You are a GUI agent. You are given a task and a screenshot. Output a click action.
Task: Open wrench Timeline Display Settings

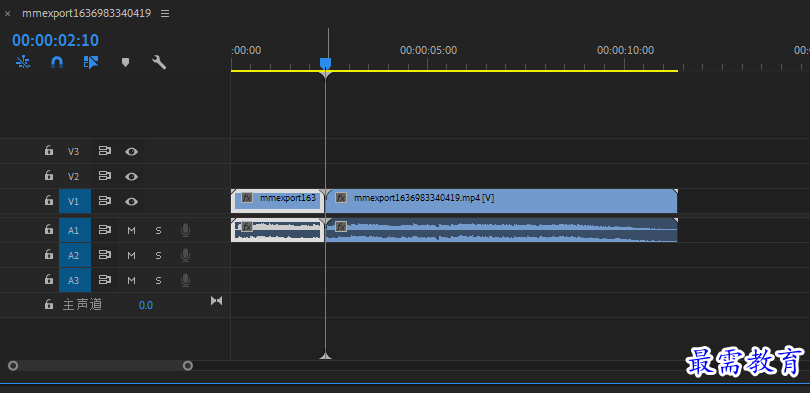click(159, 62)
